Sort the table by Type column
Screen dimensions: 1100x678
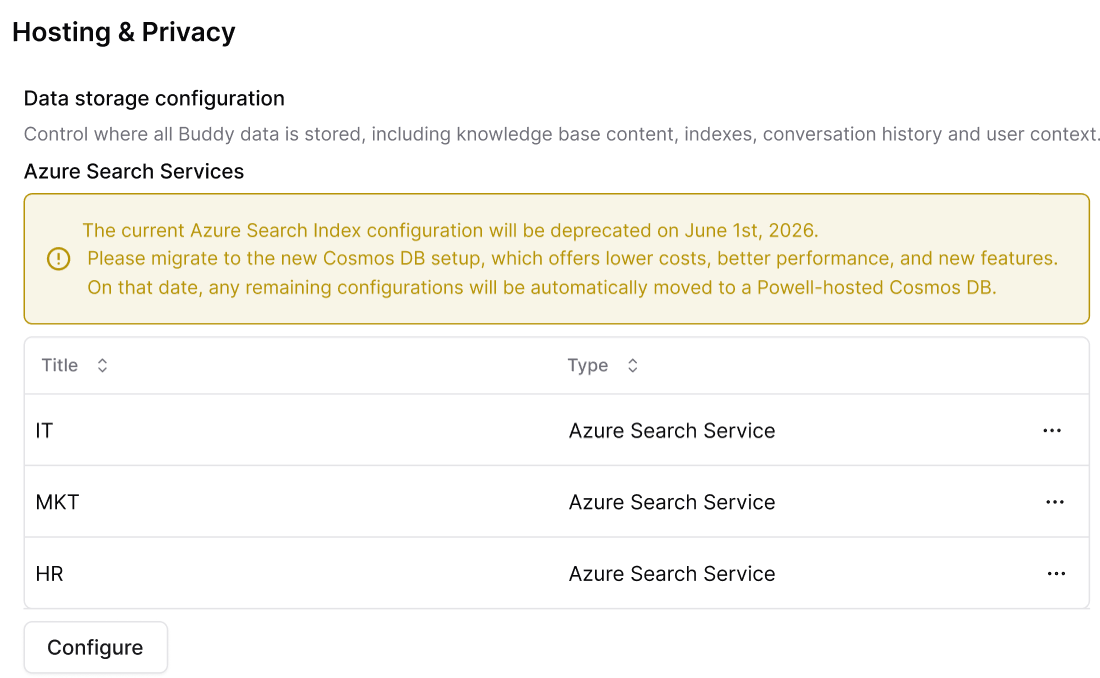[x=632, y=366]
